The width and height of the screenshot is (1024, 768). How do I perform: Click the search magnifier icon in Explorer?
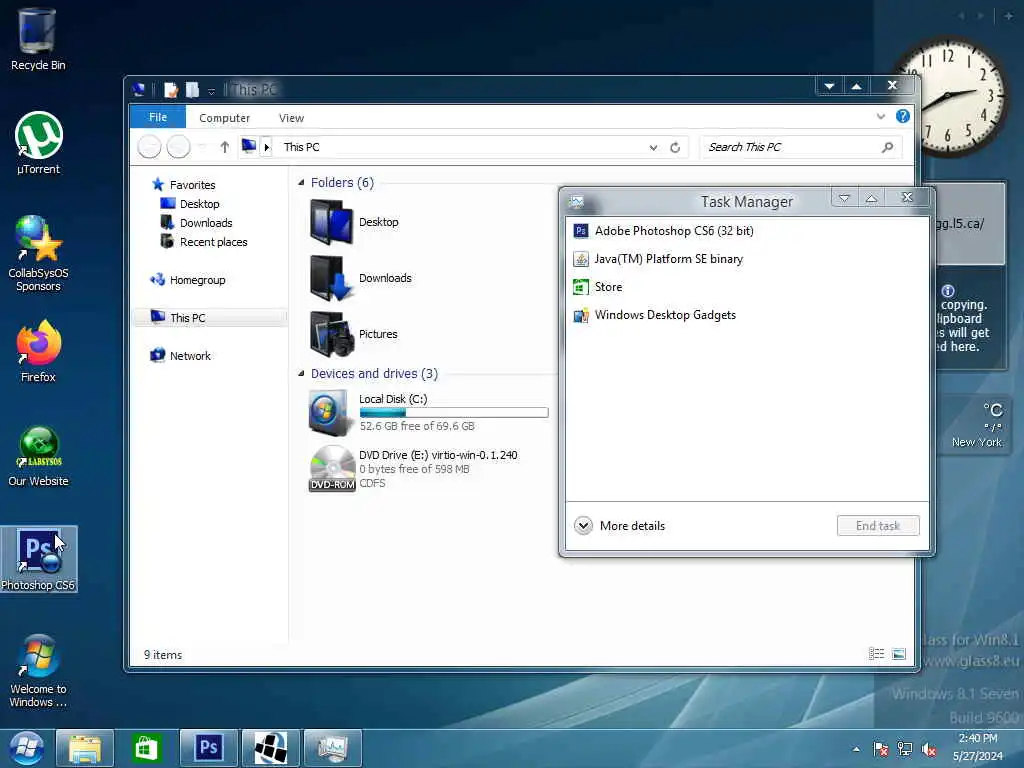coord(887,147)
